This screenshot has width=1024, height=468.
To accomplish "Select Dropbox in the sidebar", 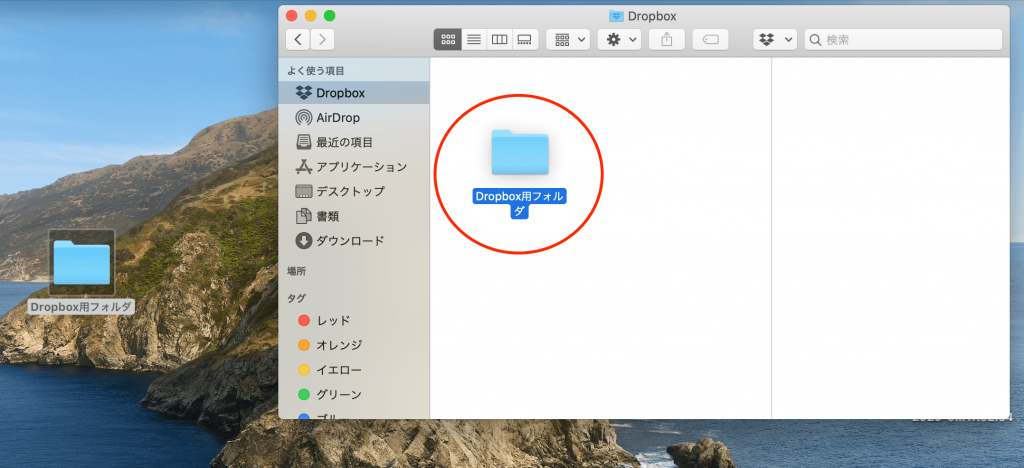I will pos(354,93).
